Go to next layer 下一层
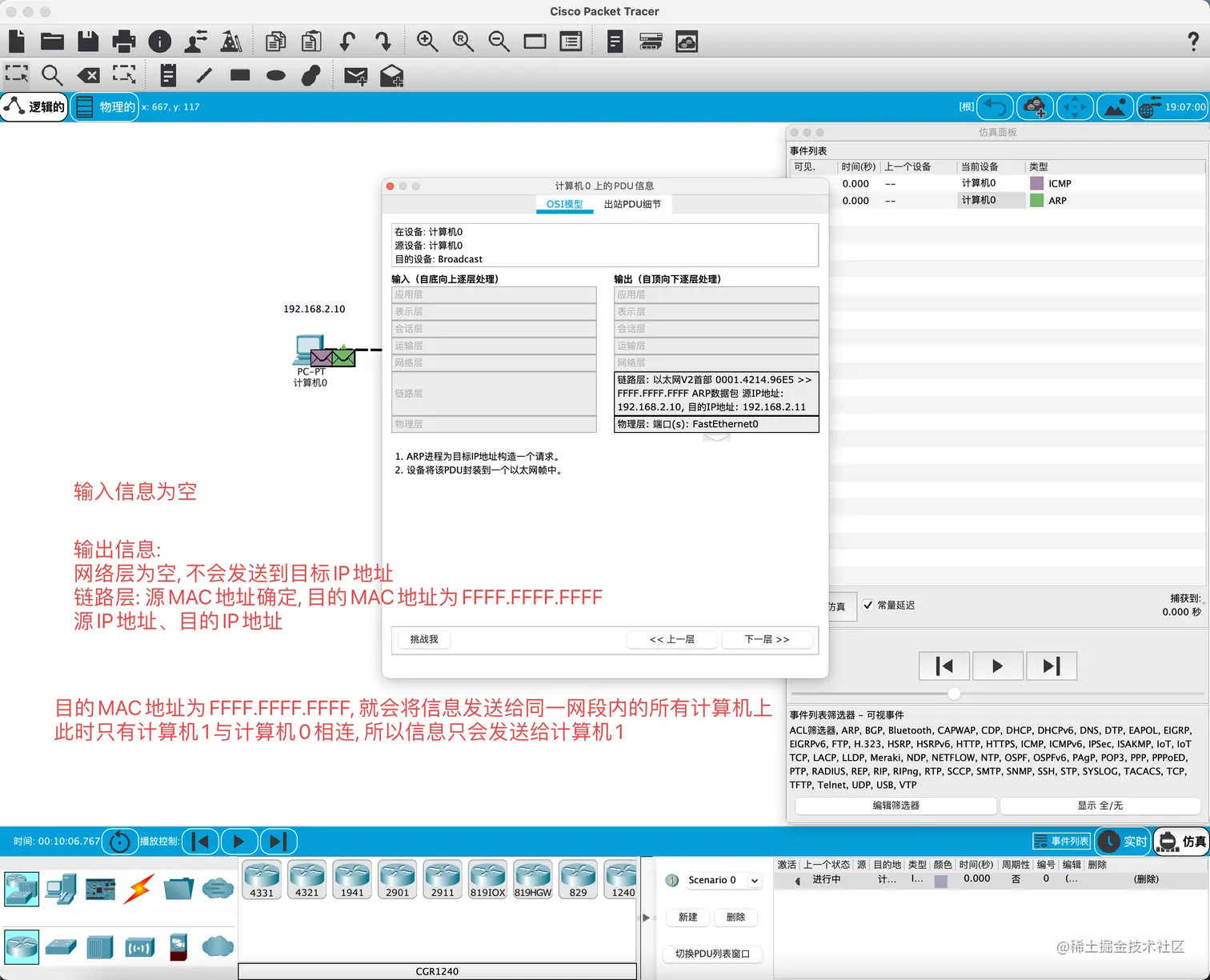This screenshot has height=980, width=1210. pyautogui.click(x=767, y=639)
